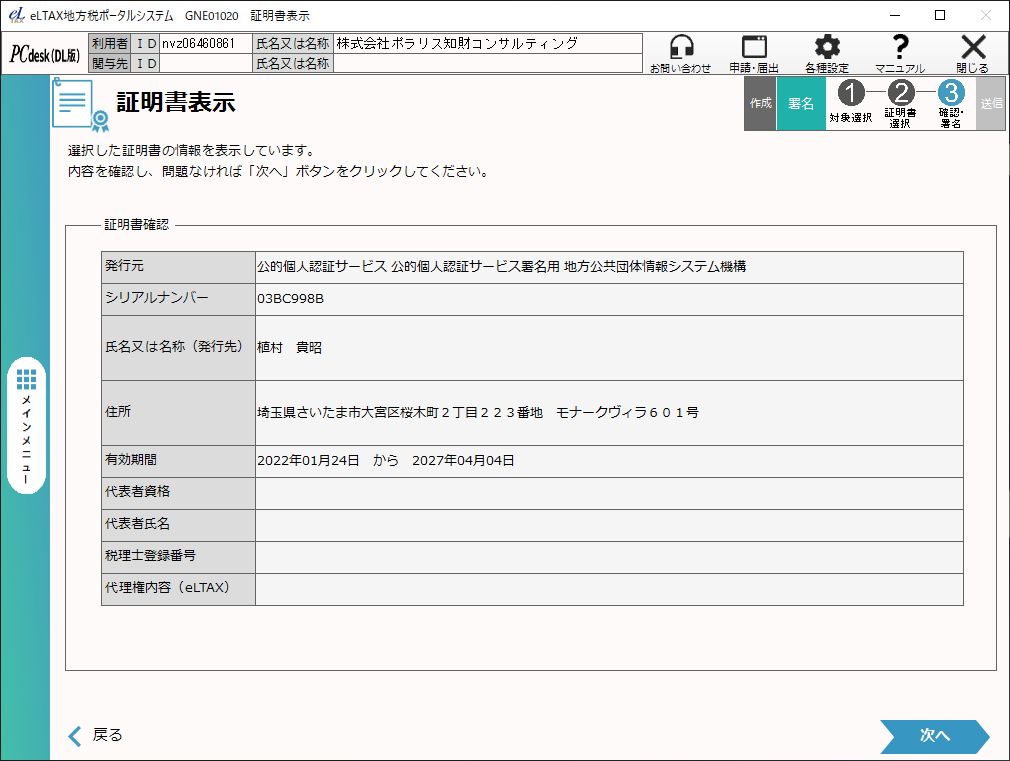This screenshot has height=761, width=1010.
Task: Select the 送信 phase tab
Action: pos(991,103)
